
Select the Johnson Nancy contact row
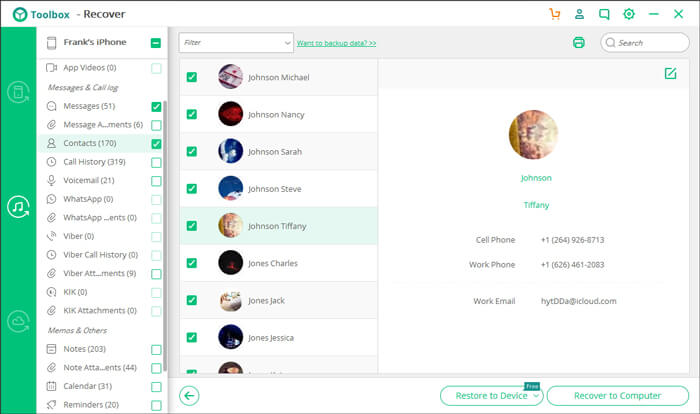pos(279,114)
